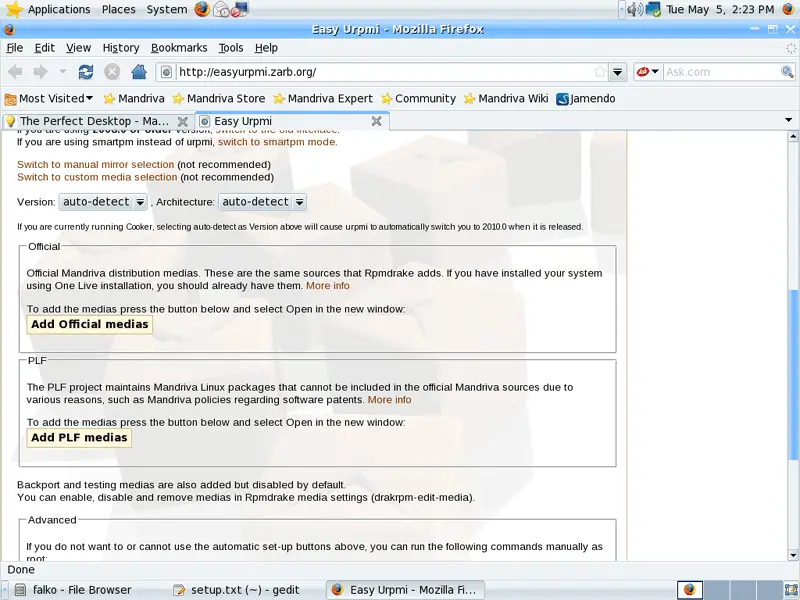
Task: Switch to The Perfect Desktop tab
Action: pos(95,121)
